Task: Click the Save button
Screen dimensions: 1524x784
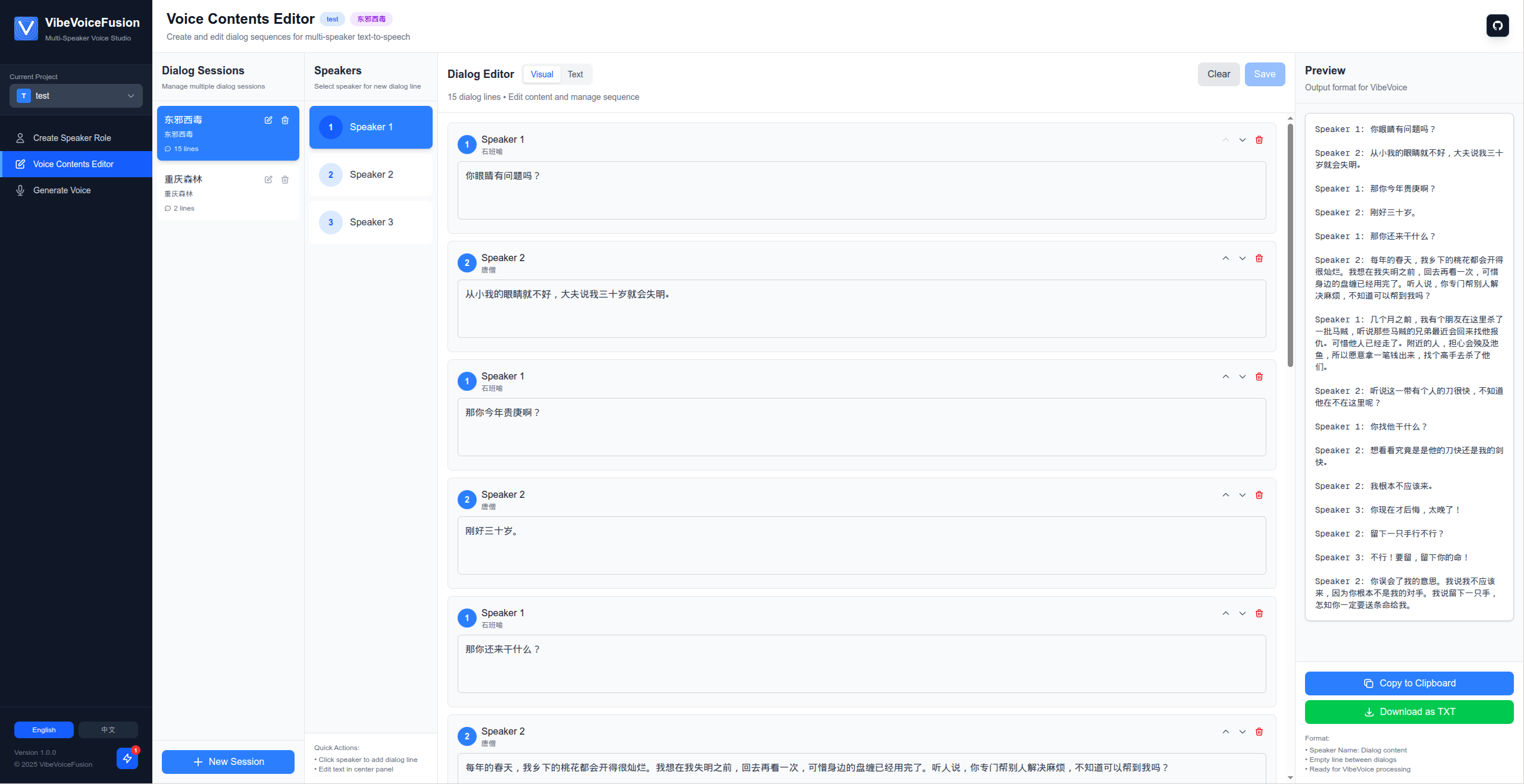Action: (x=1265, y=74)
